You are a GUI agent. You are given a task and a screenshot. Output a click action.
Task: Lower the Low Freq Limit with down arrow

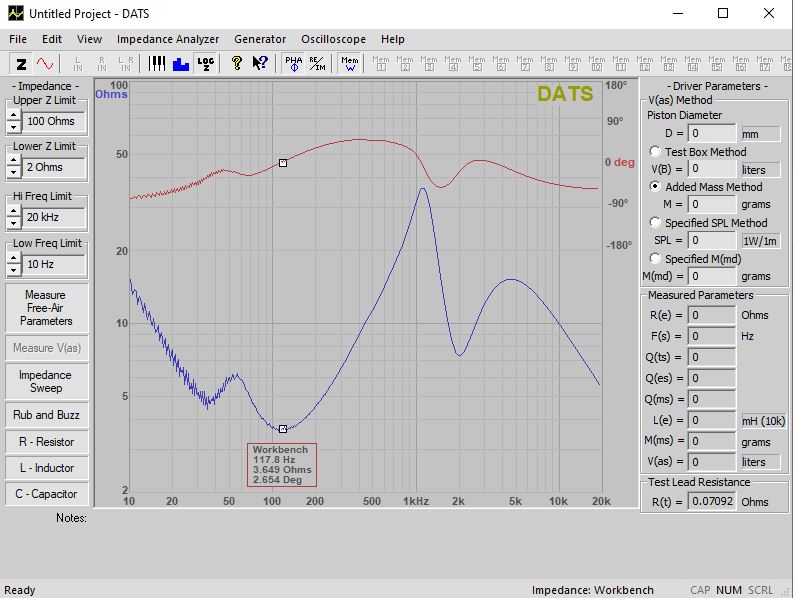coord(14,270)
